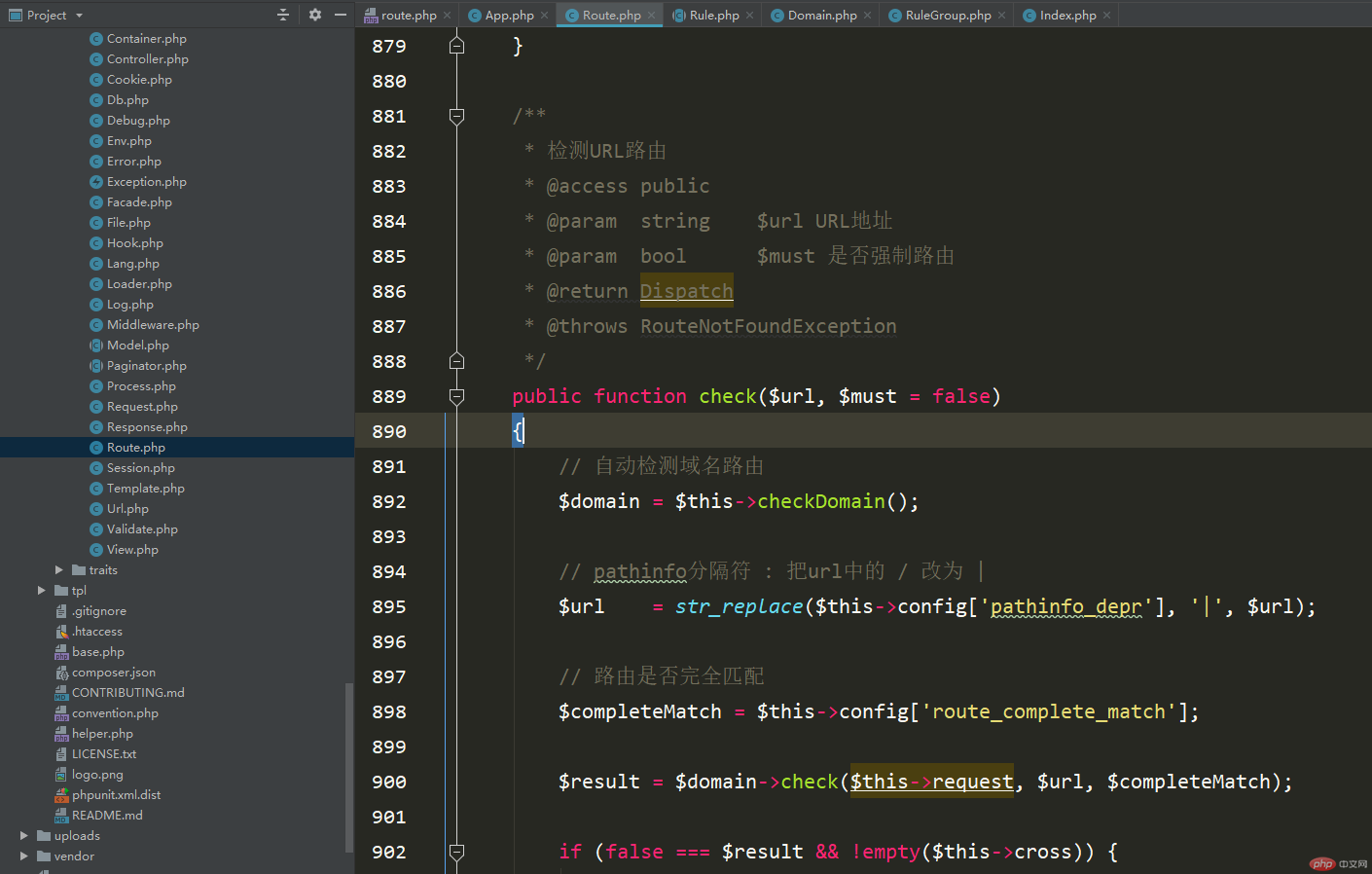This screenshot has width=1372, height=874.
Task: Open Project panel settings gear
Action: click(315, 15)
